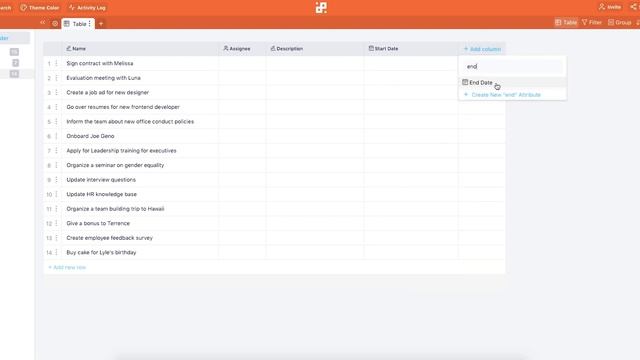Focus the attribute search field containing 'end'

click(x=513, y=67)
